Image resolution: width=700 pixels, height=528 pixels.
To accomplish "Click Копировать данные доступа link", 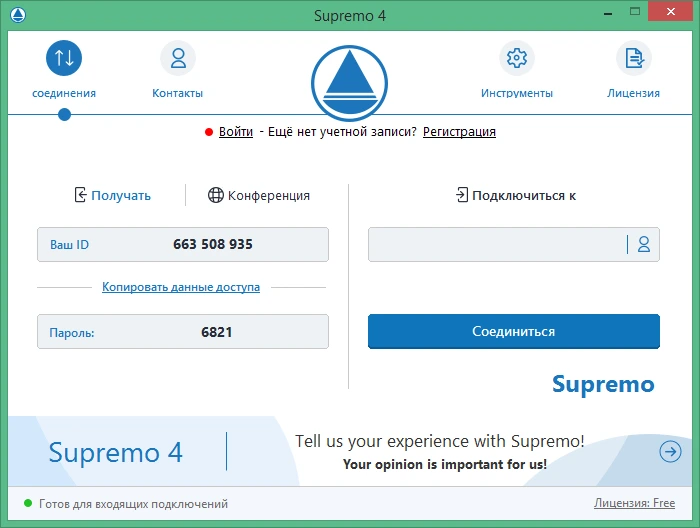I will point(181,287).
